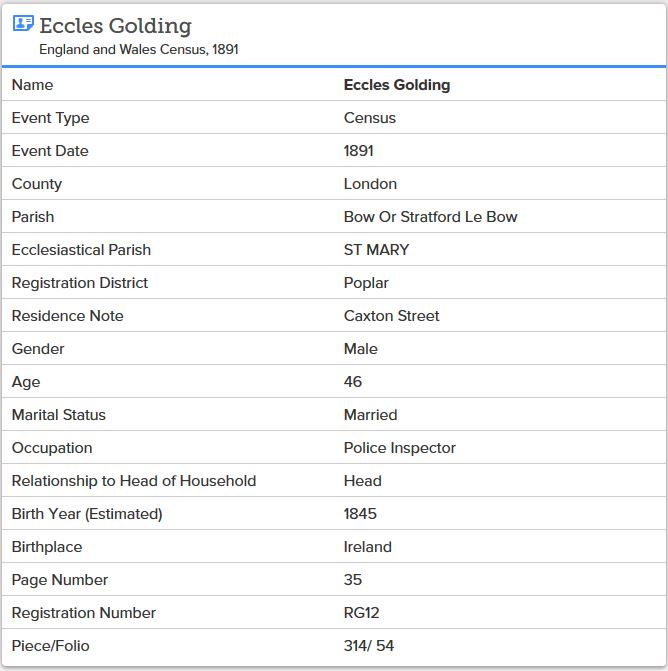Click the Piece/Folio value 314/ 54
668x671 pixels.
[369, 646]
